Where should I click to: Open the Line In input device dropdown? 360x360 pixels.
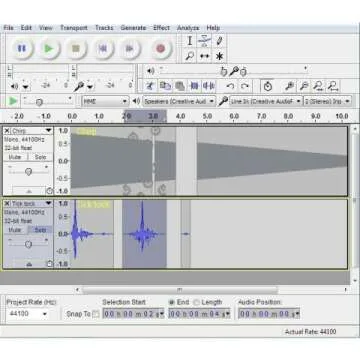tap(266, 101)
